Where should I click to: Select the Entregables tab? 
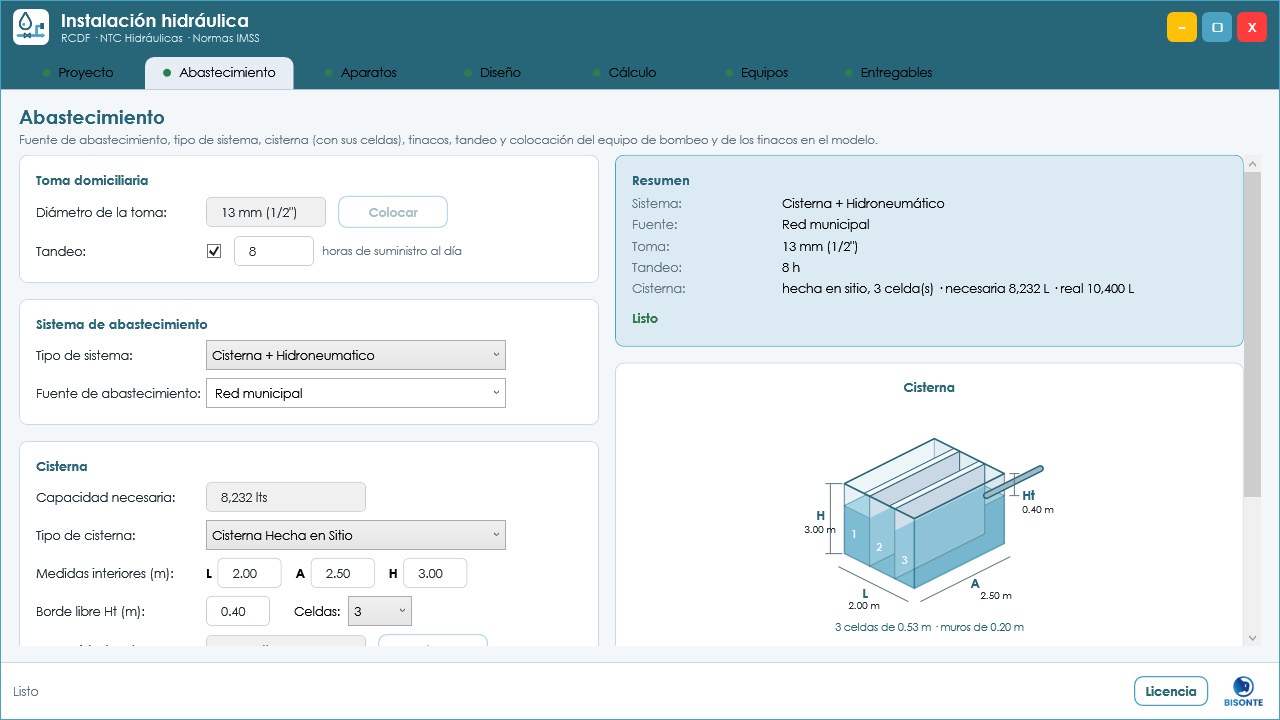889,73
